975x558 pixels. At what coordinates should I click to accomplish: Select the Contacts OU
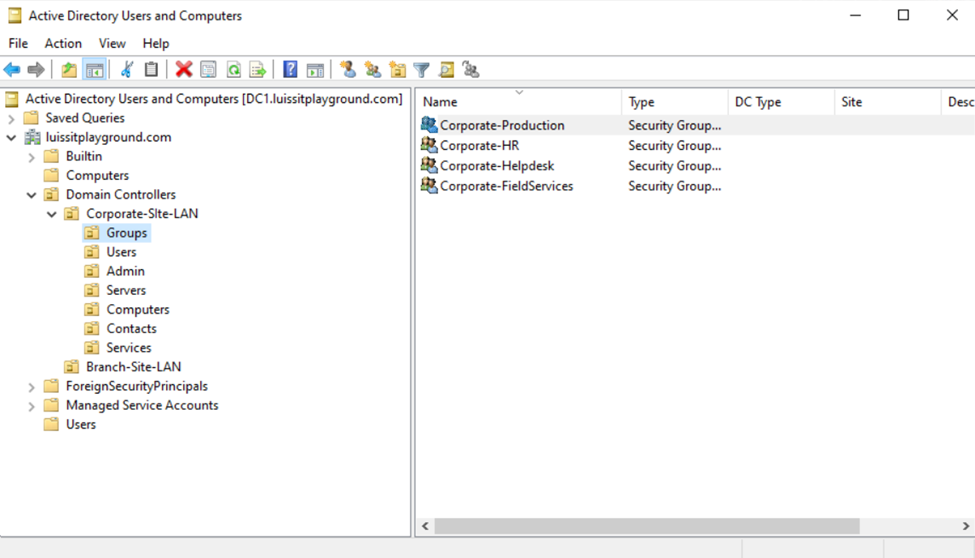click(131, 328)
